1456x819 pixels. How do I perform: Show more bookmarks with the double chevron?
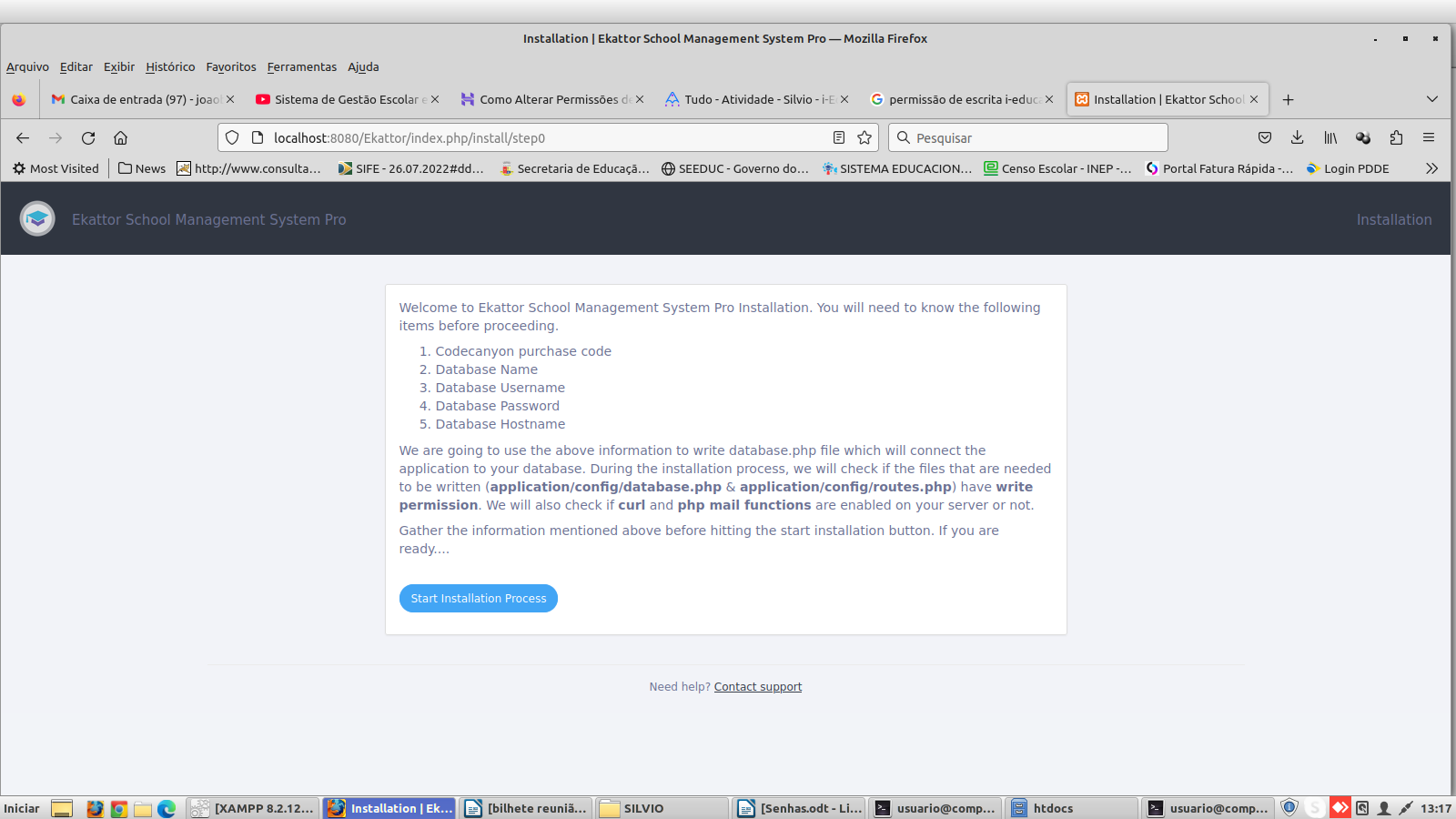[x=1431, y=168]
